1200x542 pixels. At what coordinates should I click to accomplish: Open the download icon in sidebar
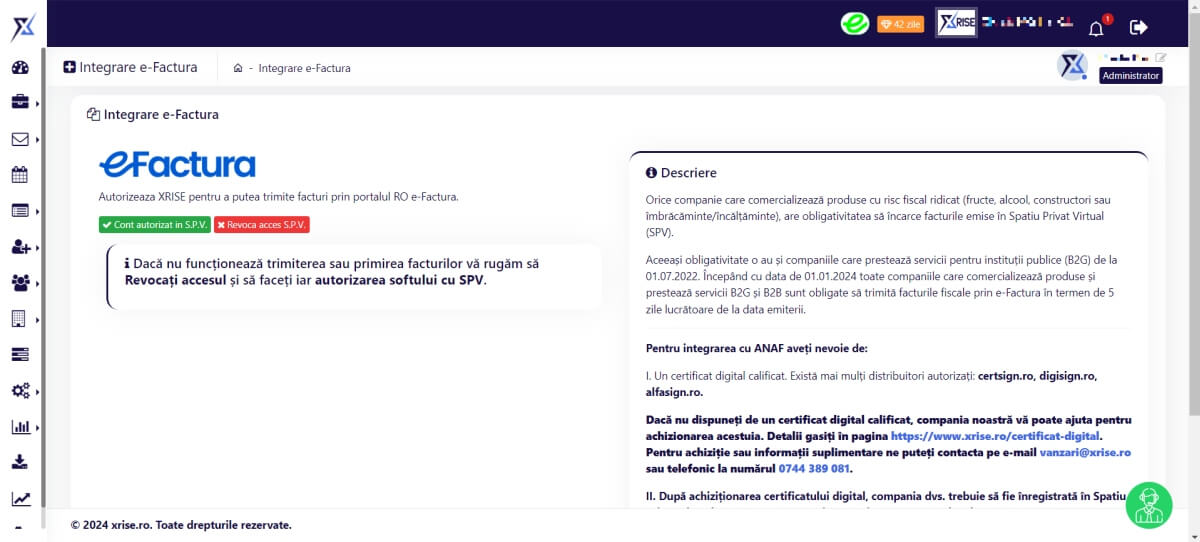coord(20,462)
